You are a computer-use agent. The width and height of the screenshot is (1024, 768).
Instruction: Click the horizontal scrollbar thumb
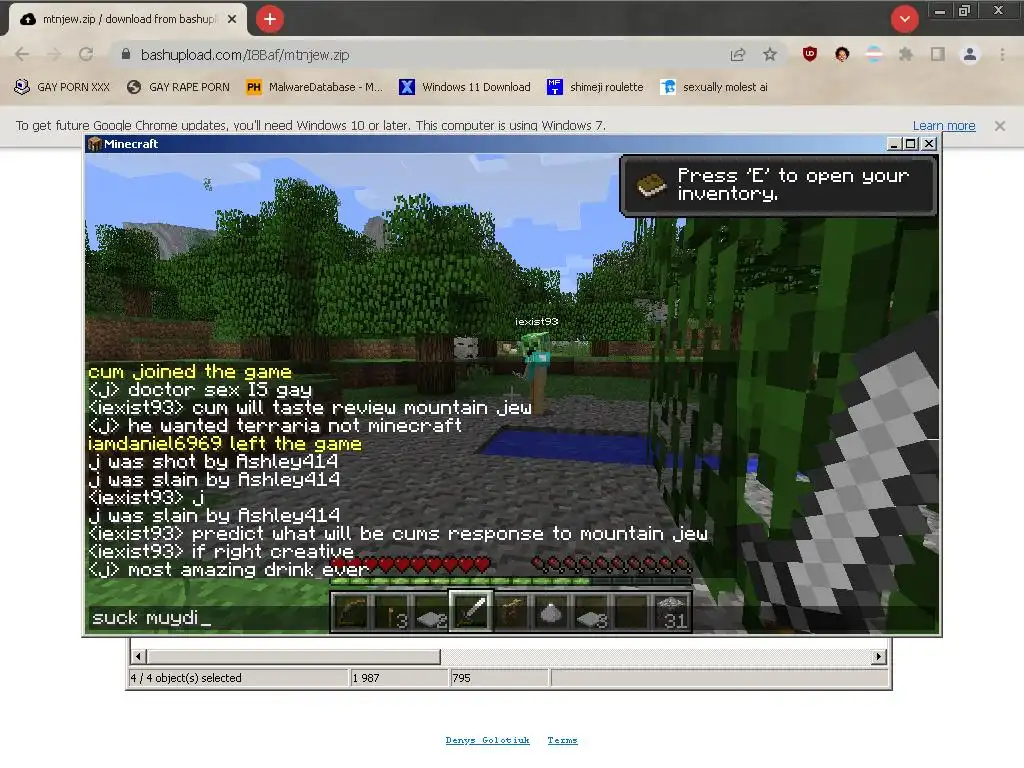[294, 656]
